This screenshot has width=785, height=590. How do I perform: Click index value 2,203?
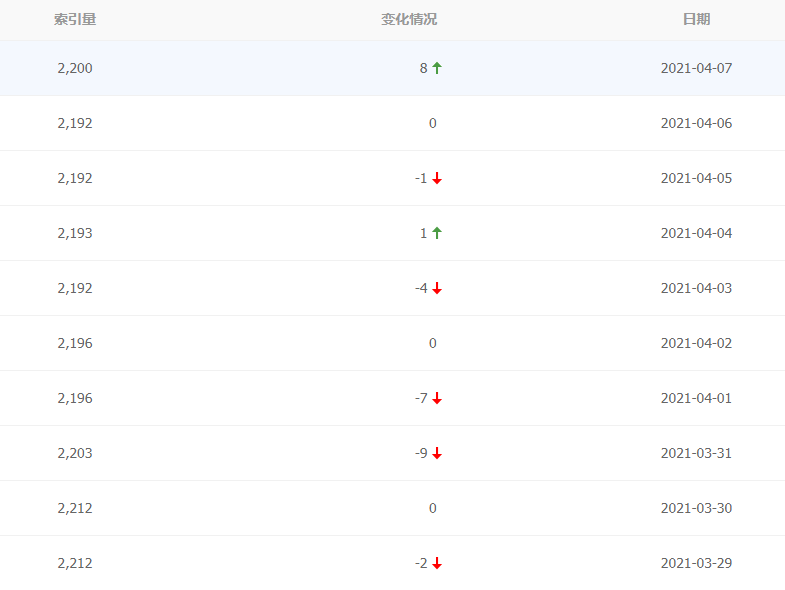click(75, 453)
